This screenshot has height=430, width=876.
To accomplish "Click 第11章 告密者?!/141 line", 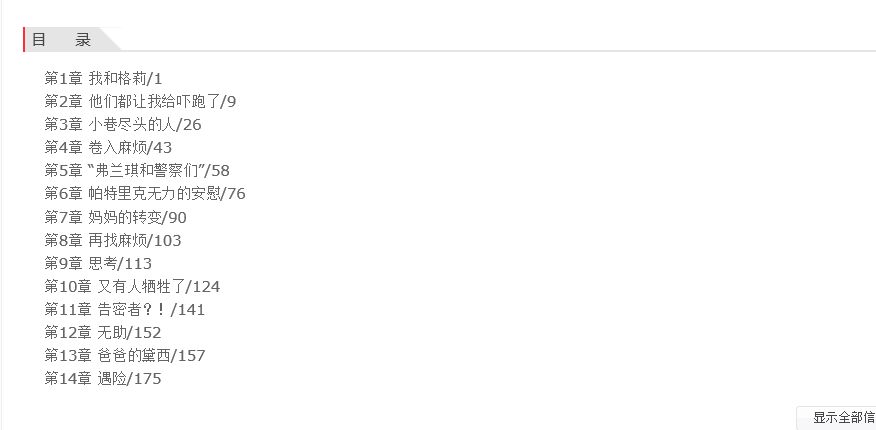I will coord(125,309).
